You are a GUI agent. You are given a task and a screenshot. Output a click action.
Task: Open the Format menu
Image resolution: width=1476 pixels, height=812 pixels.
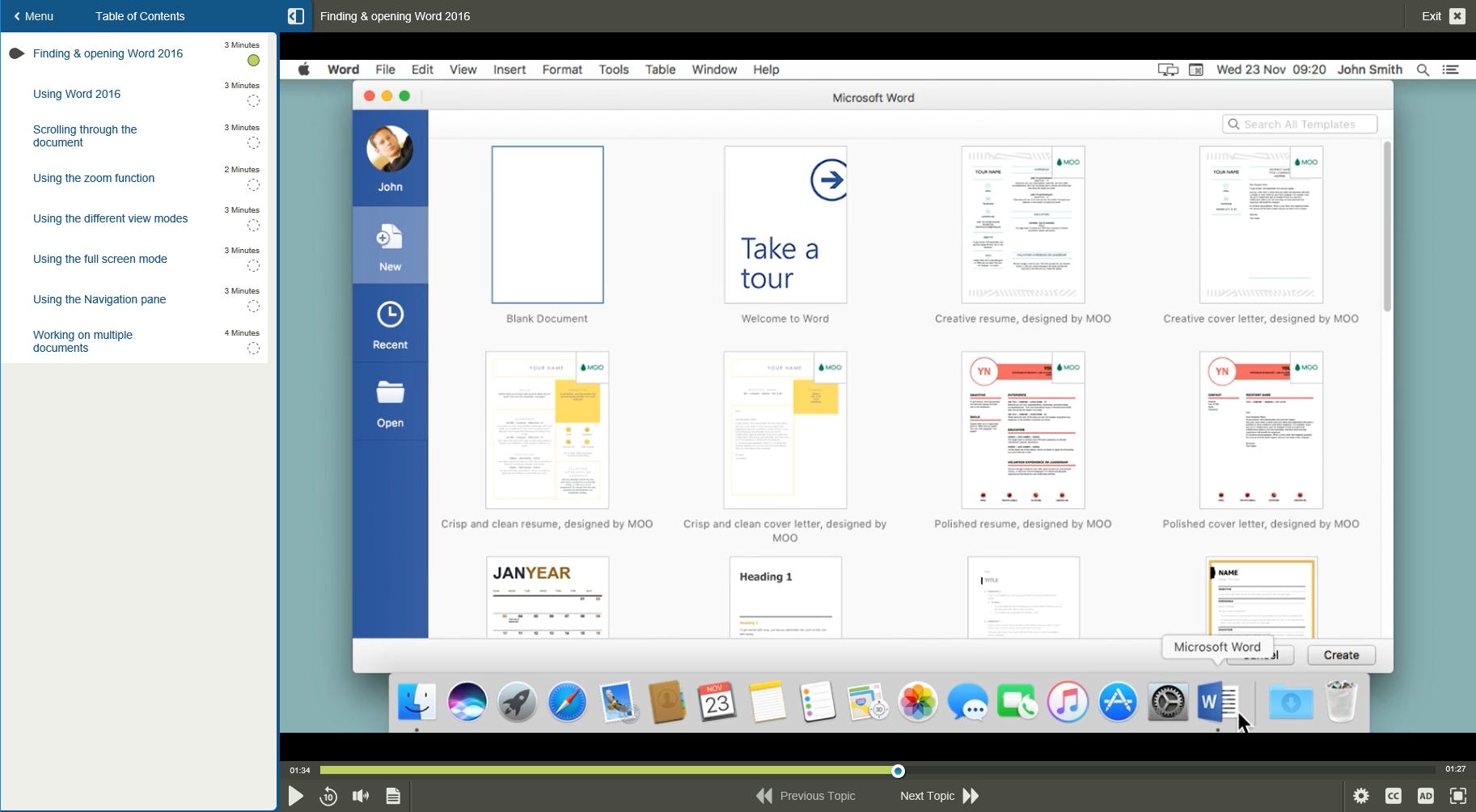561,70
